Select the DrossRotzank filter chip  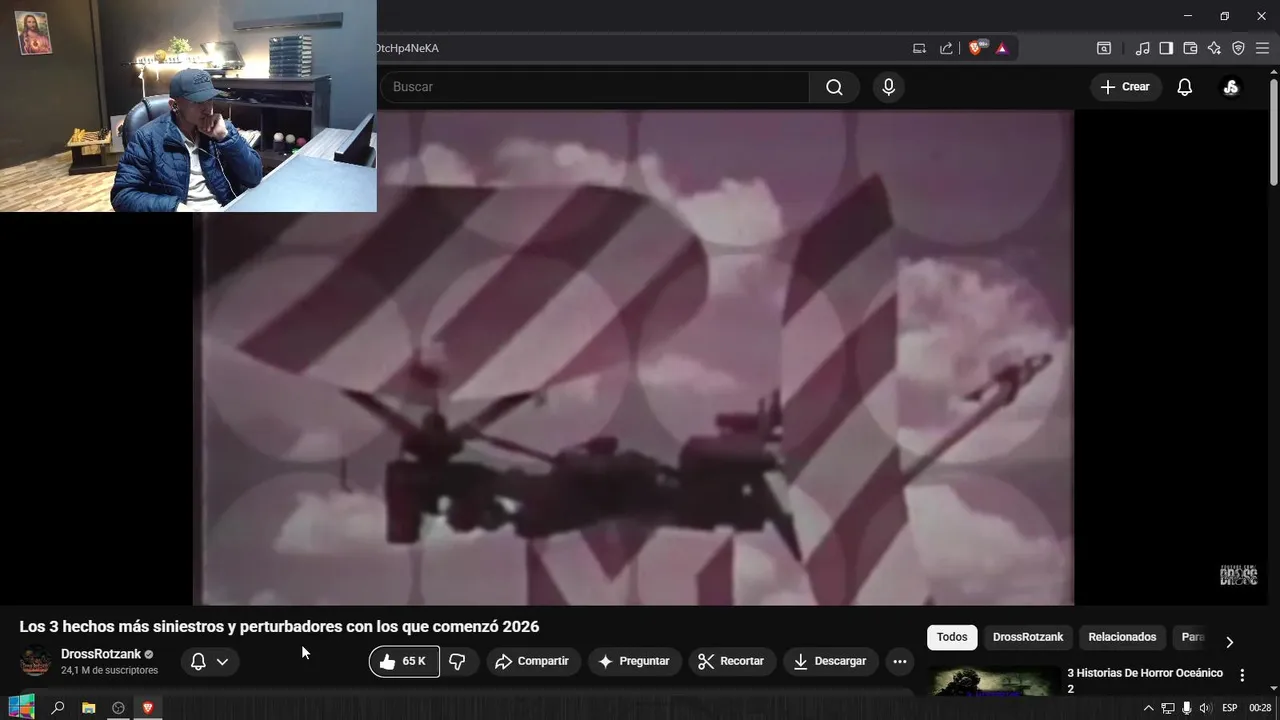1028,637
